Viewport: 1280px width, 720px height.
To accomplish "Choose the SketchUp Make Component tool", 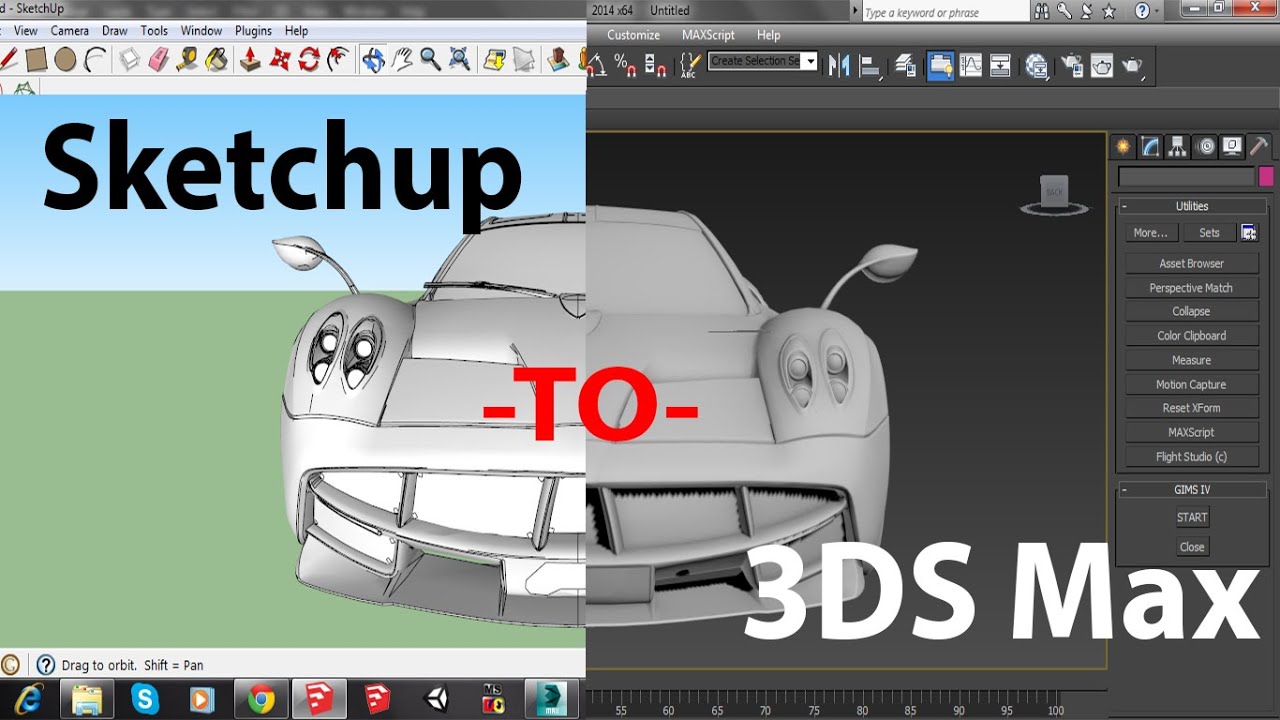I will [x=130, y=60].
